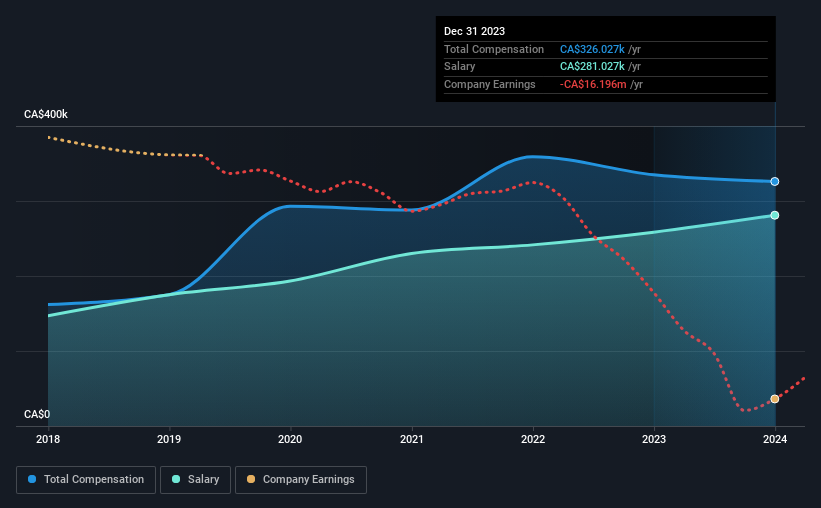
Task: Click the Salary label in the tooltip
Action: [460, 67]
